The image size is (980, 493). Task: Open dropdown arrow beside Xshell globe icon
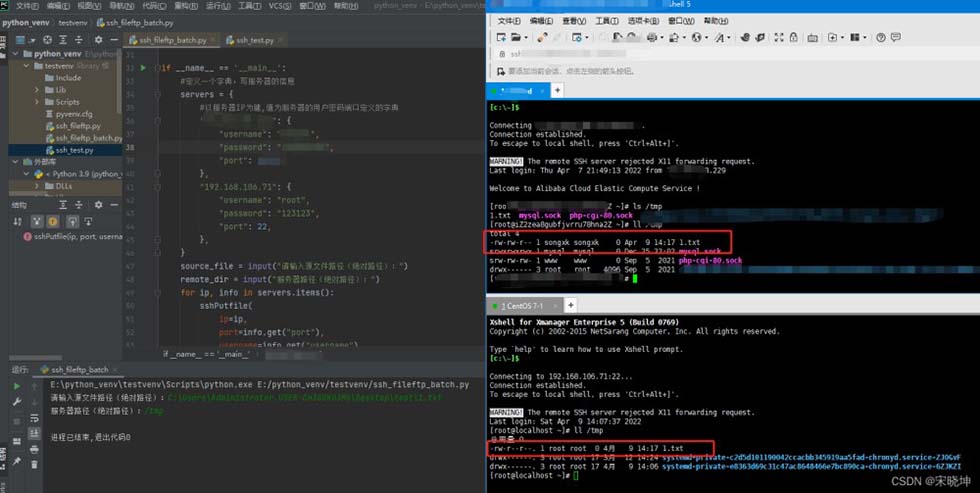click(x=706, y=37)
